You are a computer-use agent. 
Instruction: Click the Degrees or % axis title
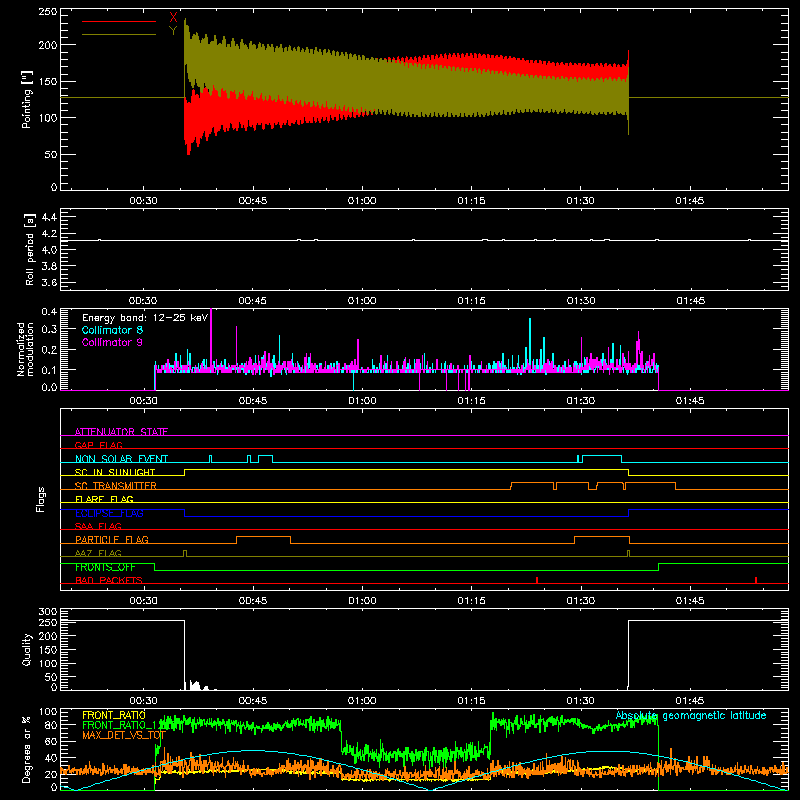pos(27,750)
